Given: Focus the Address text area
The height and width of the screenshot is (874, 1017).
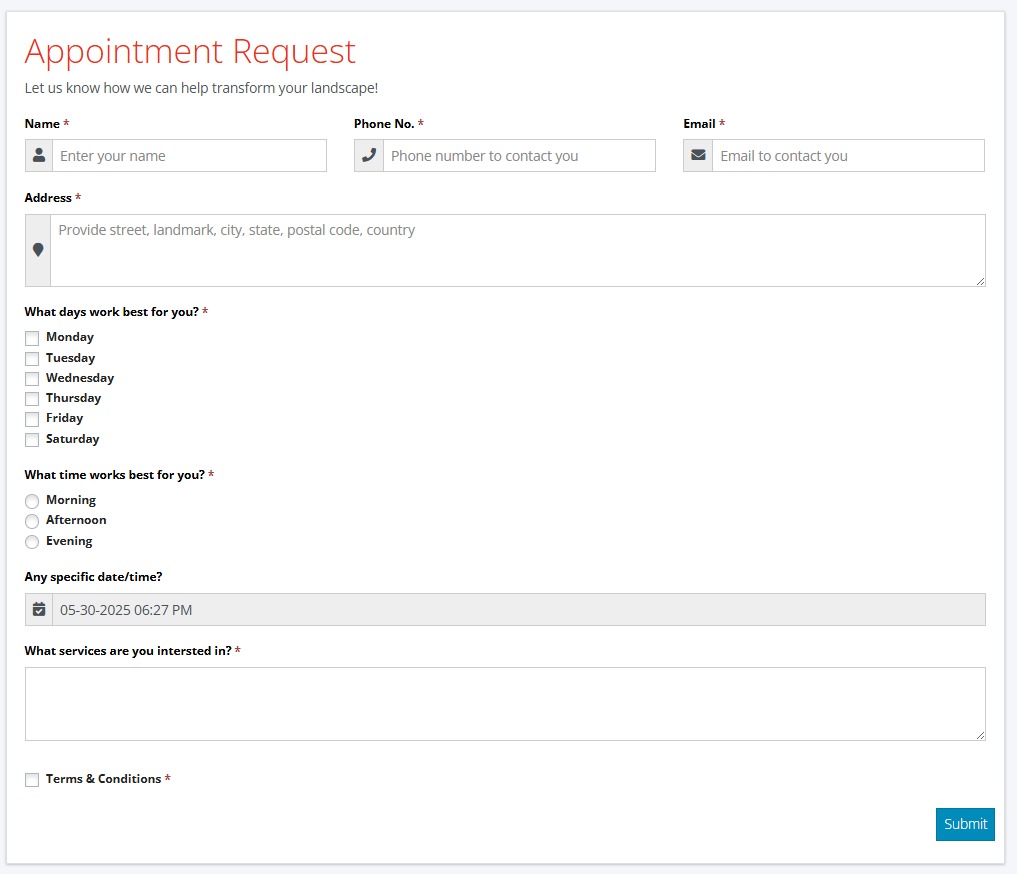Looking at the screenshot, I should [x=517, y=250].
